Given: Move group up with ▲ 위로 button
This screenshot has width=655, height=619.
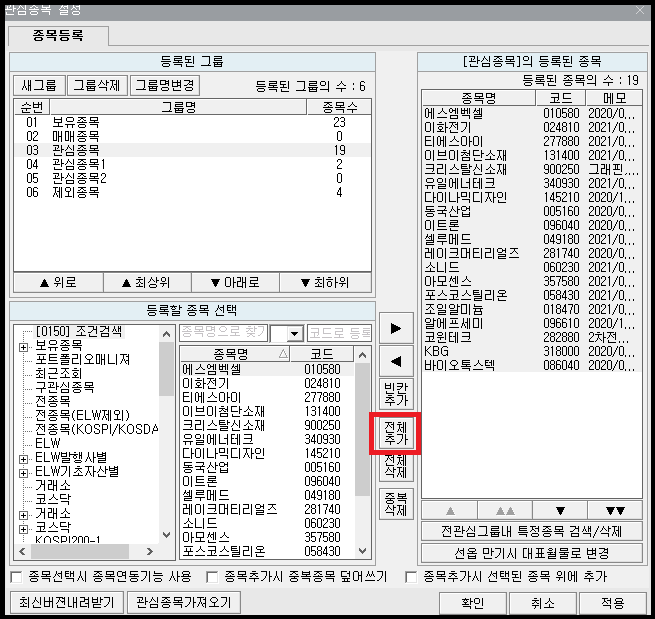Looking at the screenshot, I should pyautogui.click(x=58, y=283).
